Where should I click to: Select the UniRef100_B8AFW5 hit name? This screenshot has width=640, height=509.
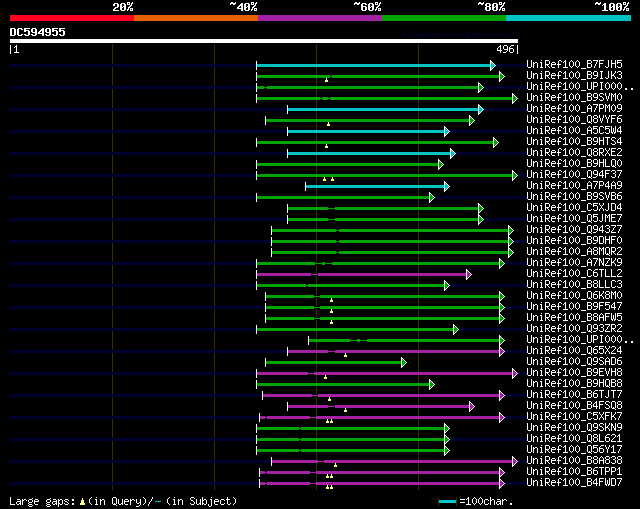coord(574,318)
